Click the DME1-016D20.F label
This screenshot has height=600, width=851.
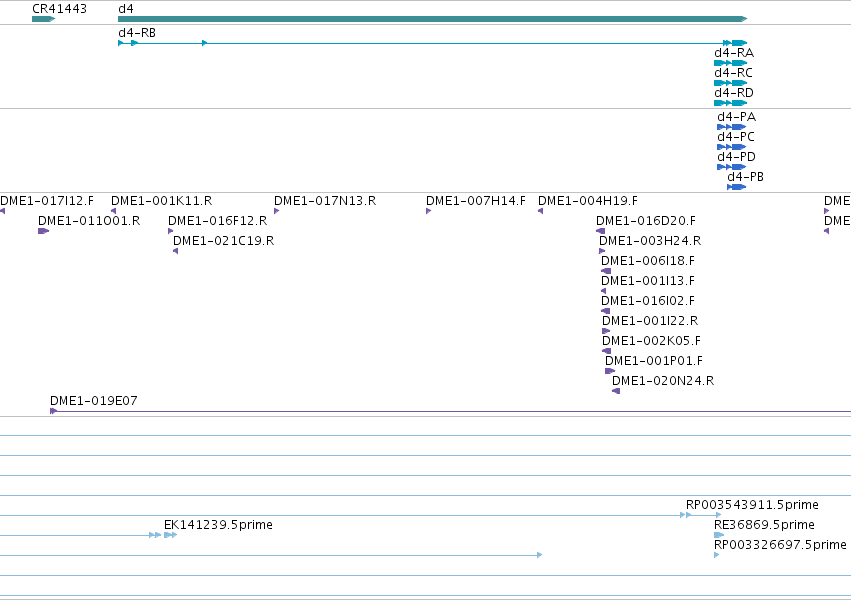(646, 221)
